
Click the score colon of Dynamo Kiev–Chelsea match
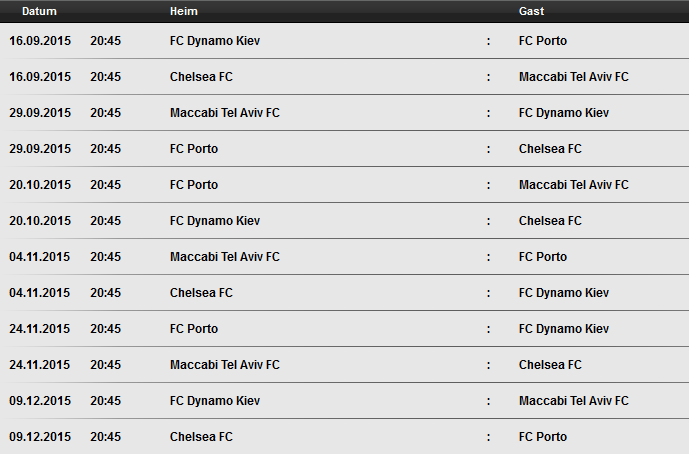(488, 221)
